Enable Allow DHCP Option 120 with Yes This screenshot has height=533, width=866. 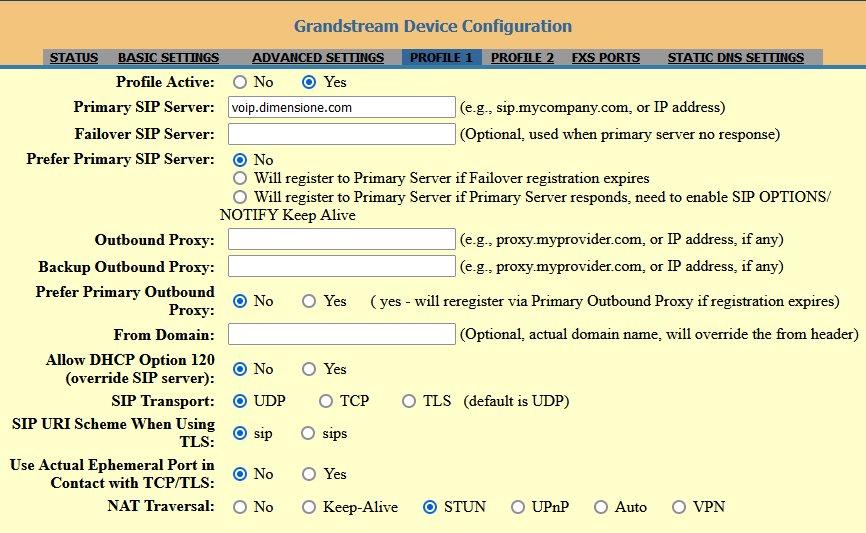pos(309,369)
